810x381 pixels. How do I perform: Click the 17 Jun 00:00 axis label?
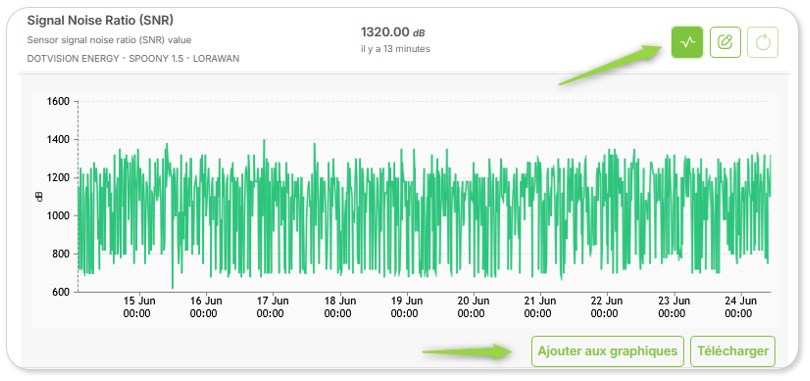point(272,307)
